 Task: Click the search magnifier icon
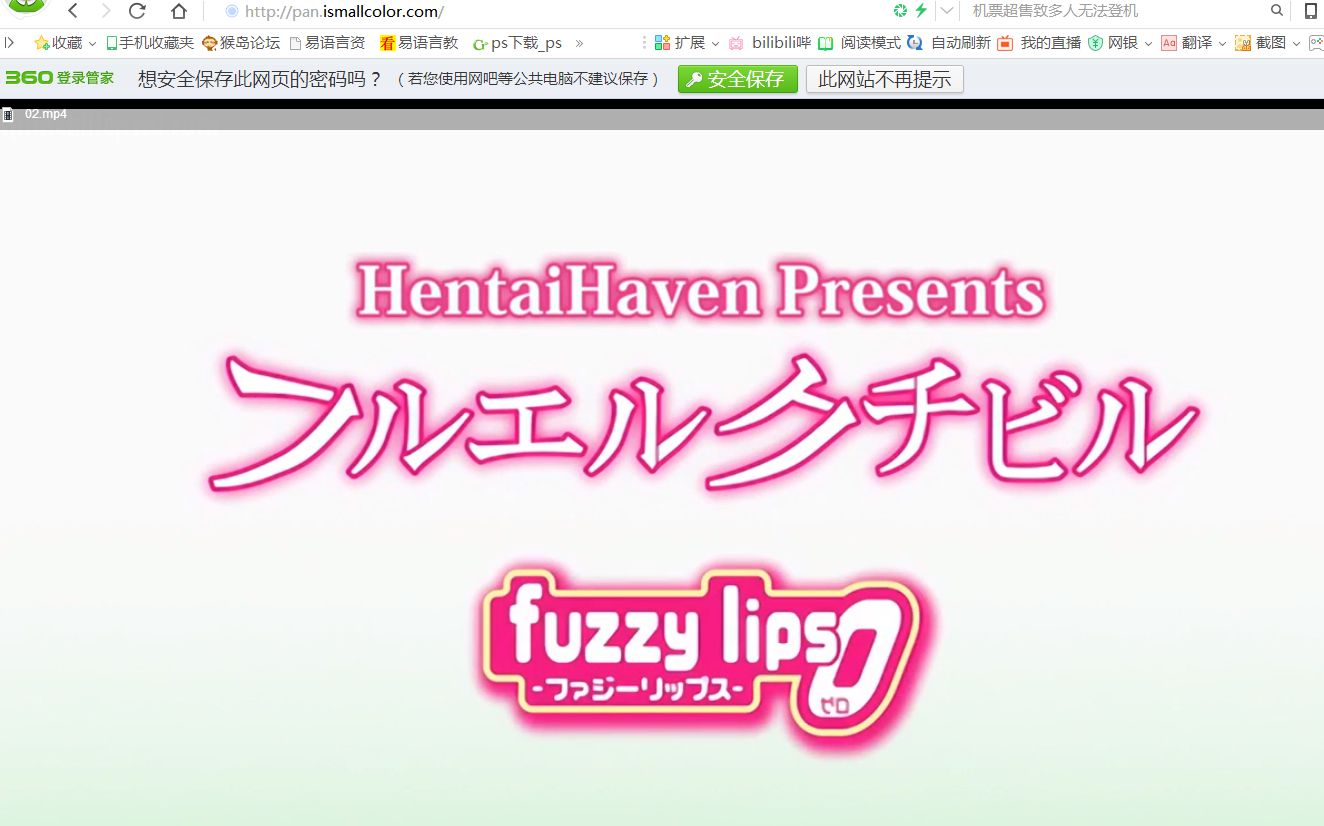click(x=1277, y=11)
